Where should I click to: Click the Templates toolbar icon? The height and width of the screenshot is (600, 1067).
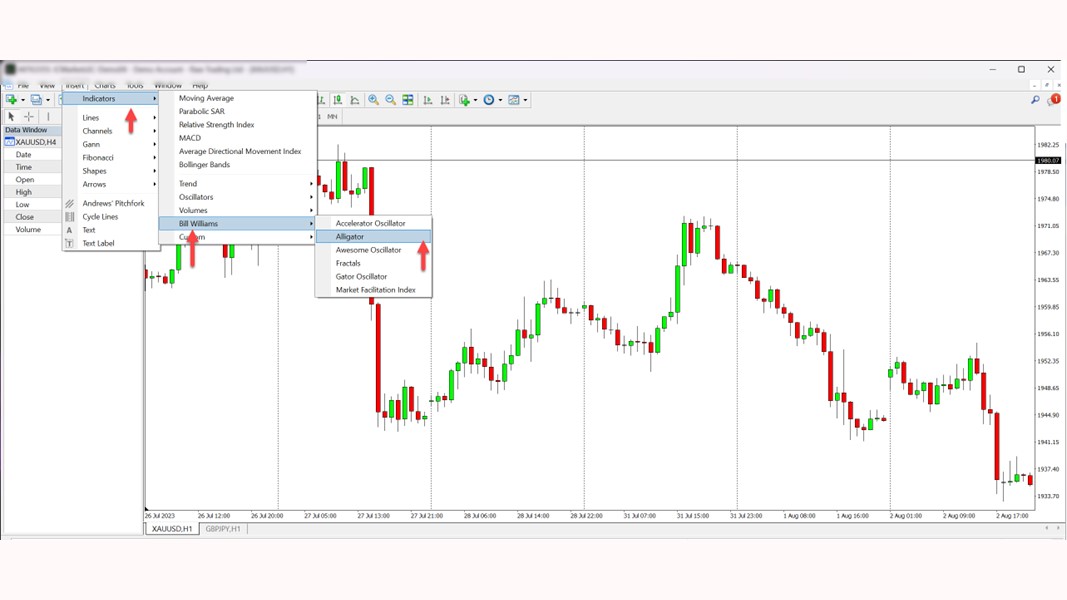point(514,100)
